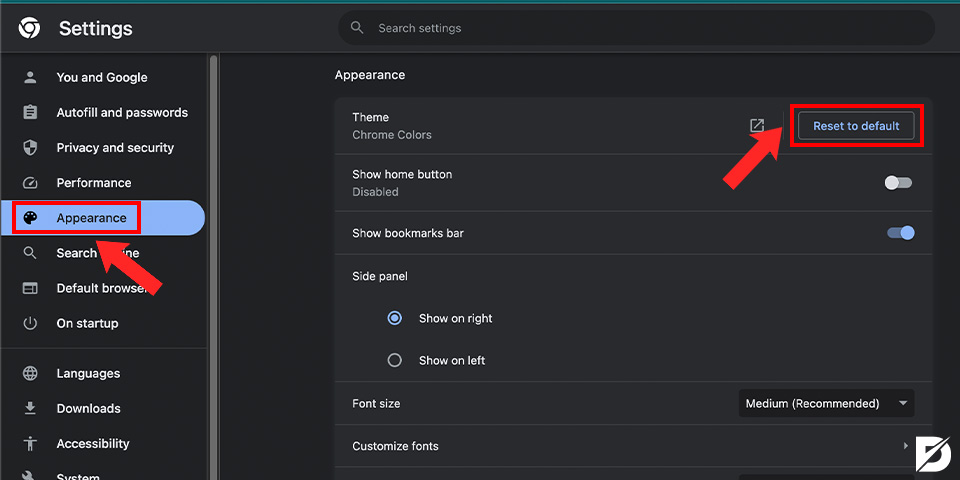Select the Appearance sidebar item
960x480 pixels.
pyautogui.click(x=103, y=218)
